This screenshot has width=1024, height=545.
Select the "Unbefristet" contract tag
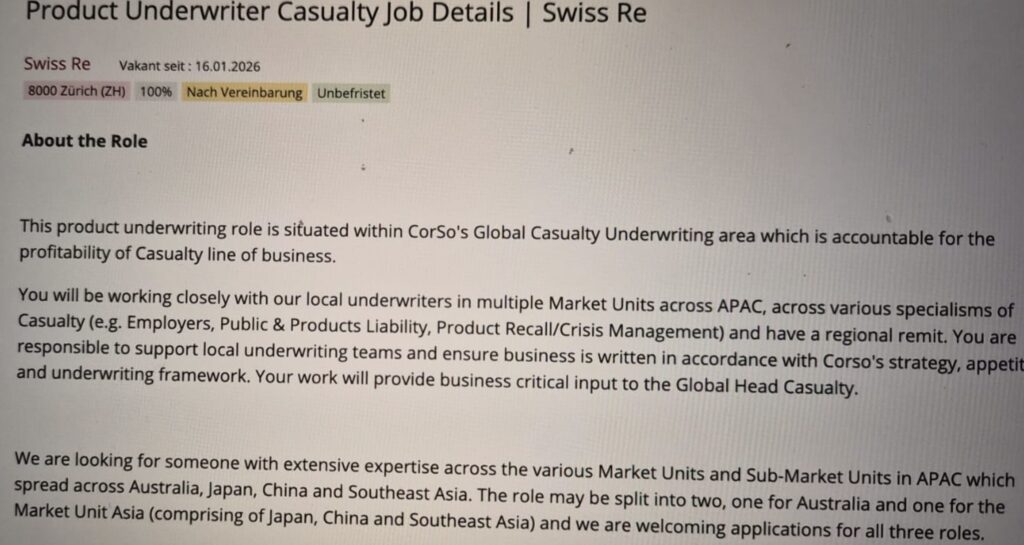(350, 93)
